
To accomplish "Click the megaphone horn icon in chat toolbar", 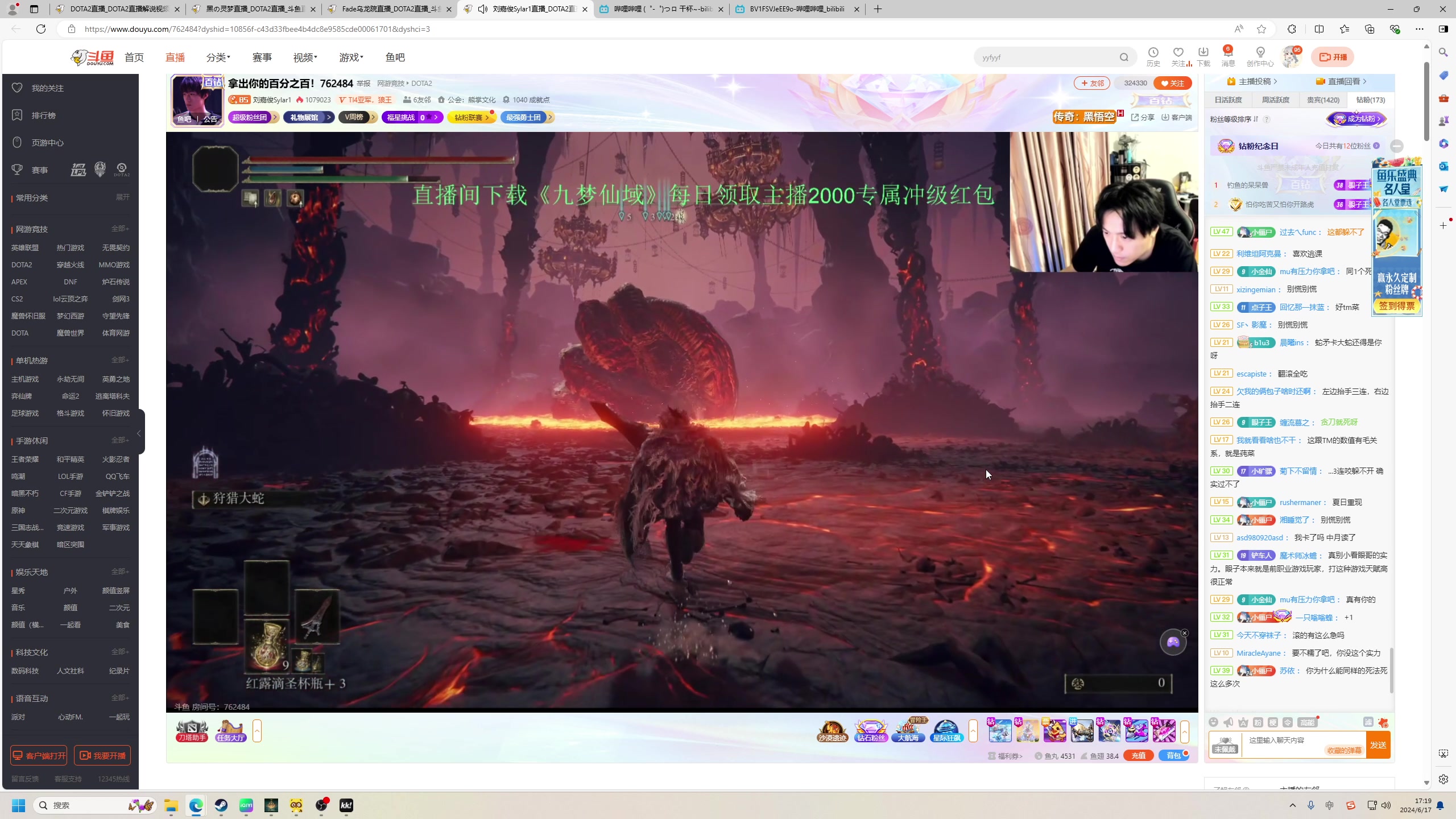I will click(x=1228, y=722).
